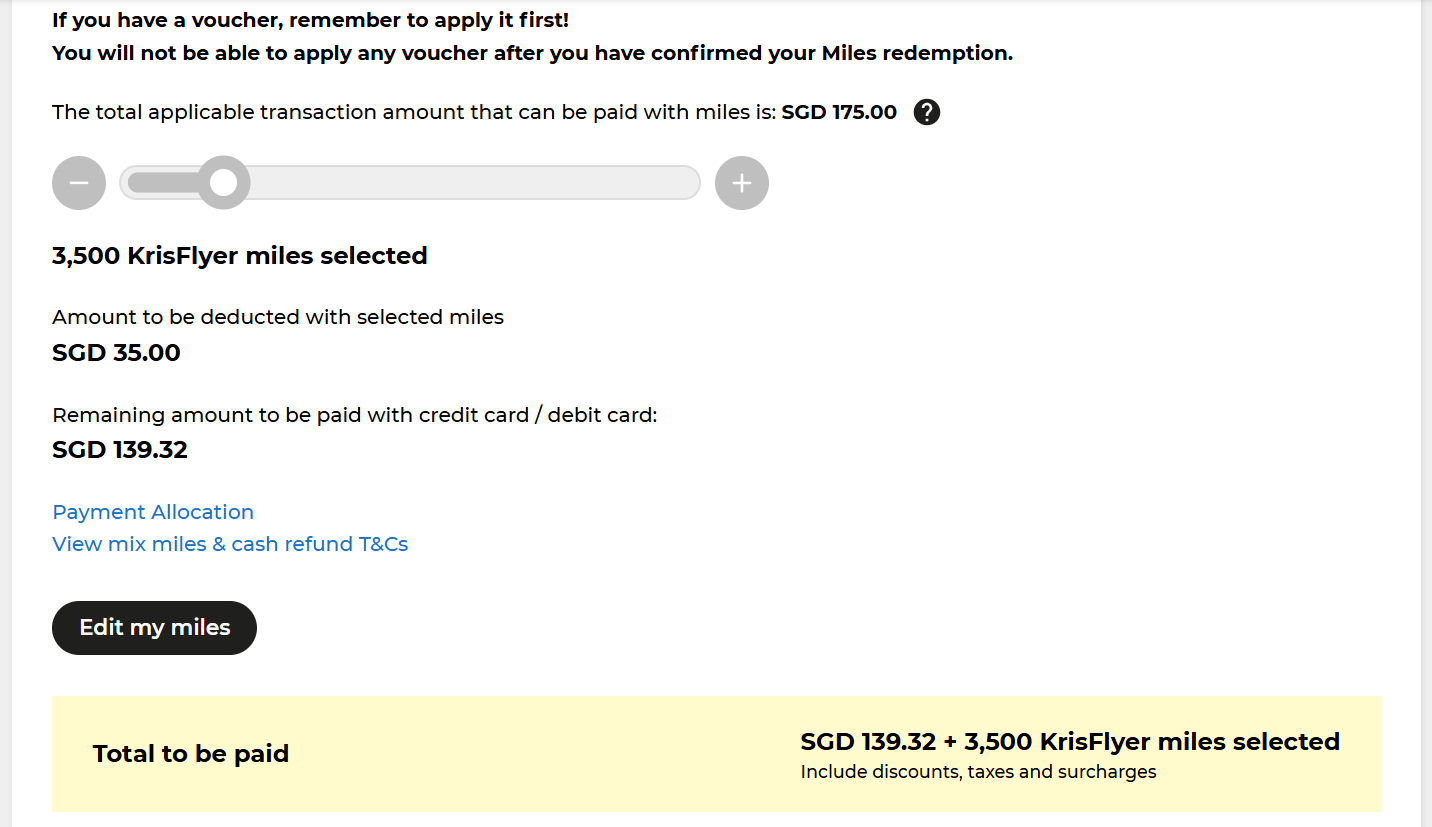Click the yellow payment summary banner

(716, 753)
